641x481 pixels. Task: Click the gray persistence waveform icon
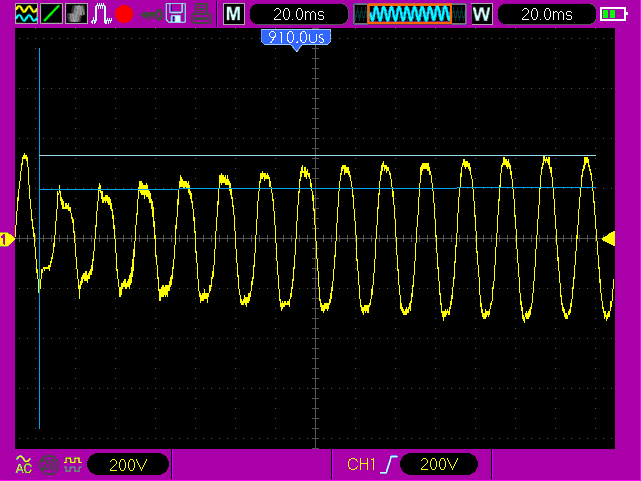(76, 14)
